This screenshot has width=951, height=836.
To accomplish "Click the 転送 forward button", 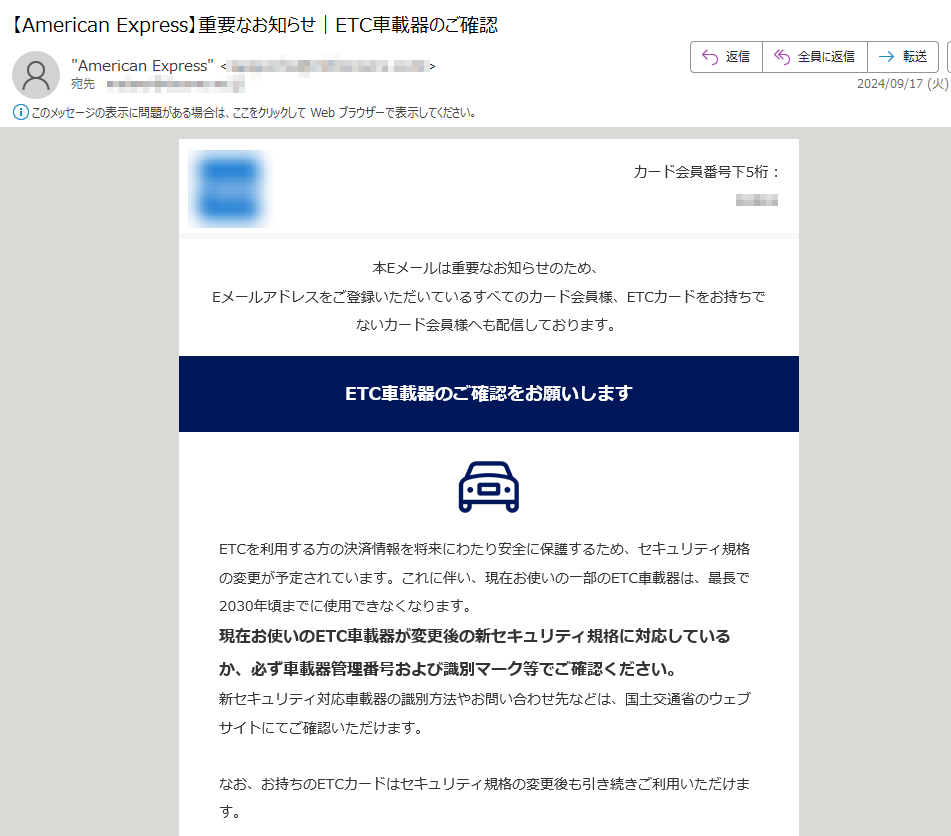I will 903,57.
